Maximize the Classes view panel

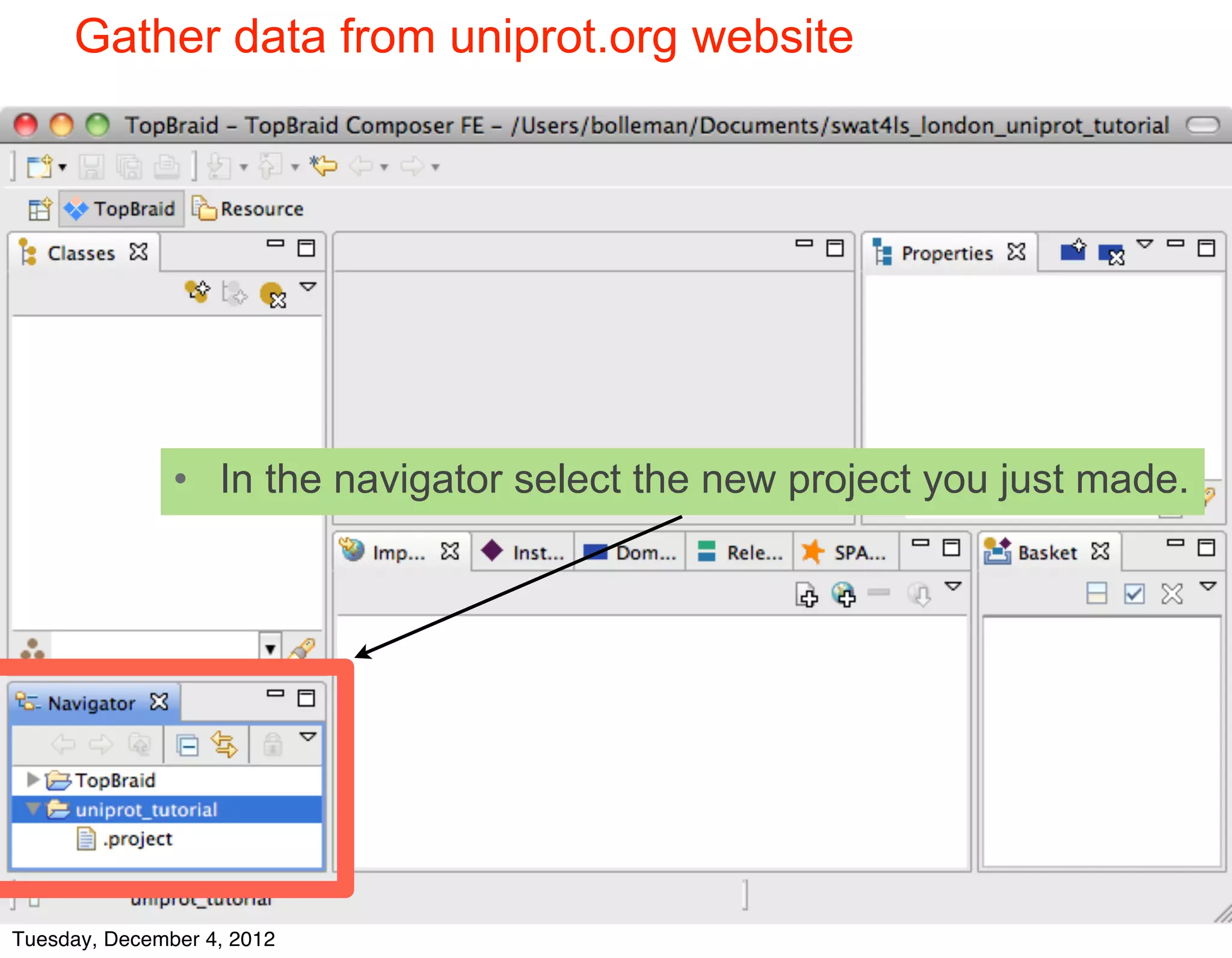click(306, 248)
